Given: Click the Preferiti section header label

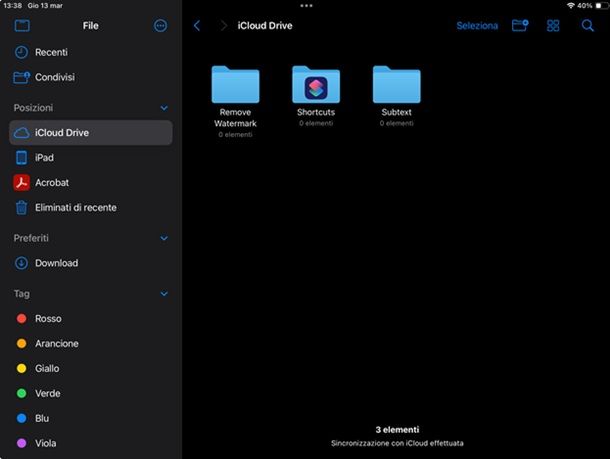Looking at the screenshot, I should [x=31, y=238].
